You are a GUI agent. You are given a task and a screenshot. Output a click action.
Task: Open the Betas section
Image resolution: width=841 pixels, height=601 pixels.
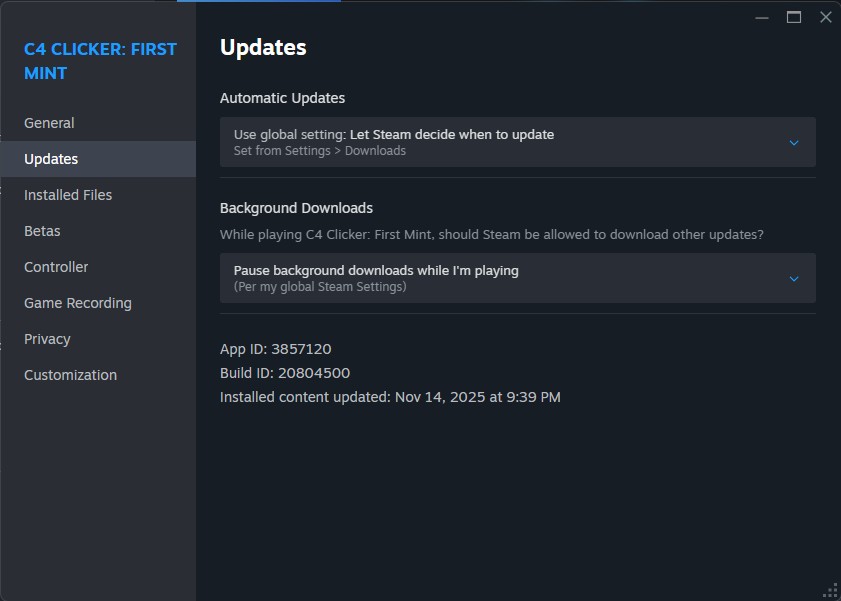[x=42, y=231]
